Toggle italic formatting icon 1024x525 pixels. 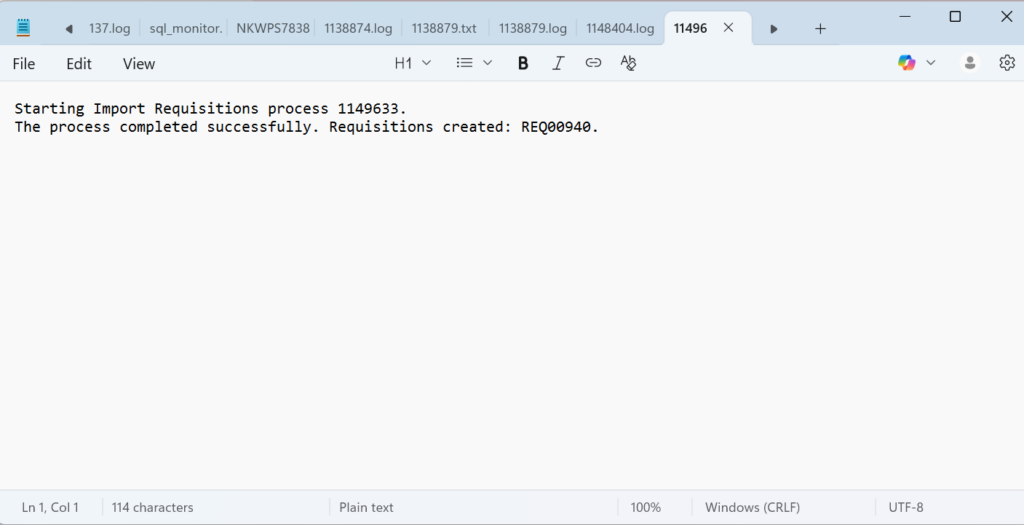(x=558, y=63)
